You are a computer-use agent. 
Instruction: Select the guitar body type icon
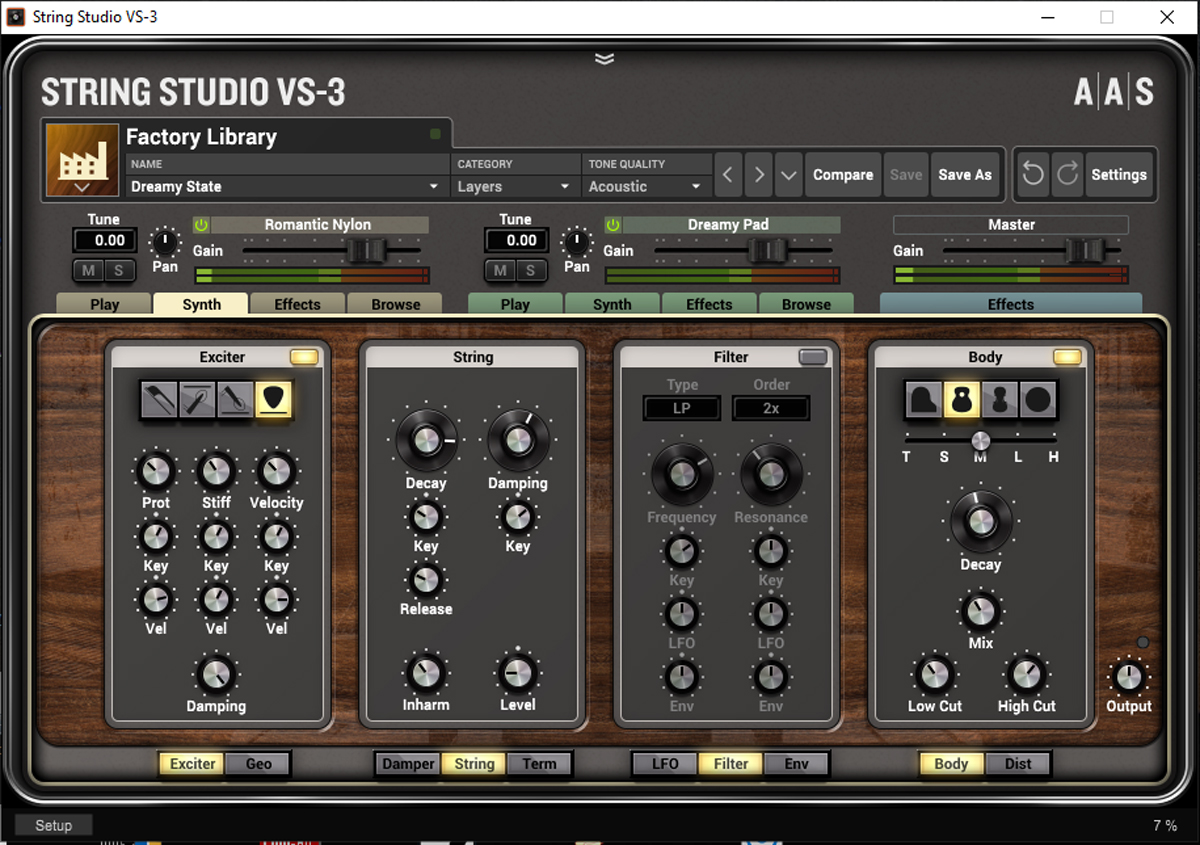961,400
